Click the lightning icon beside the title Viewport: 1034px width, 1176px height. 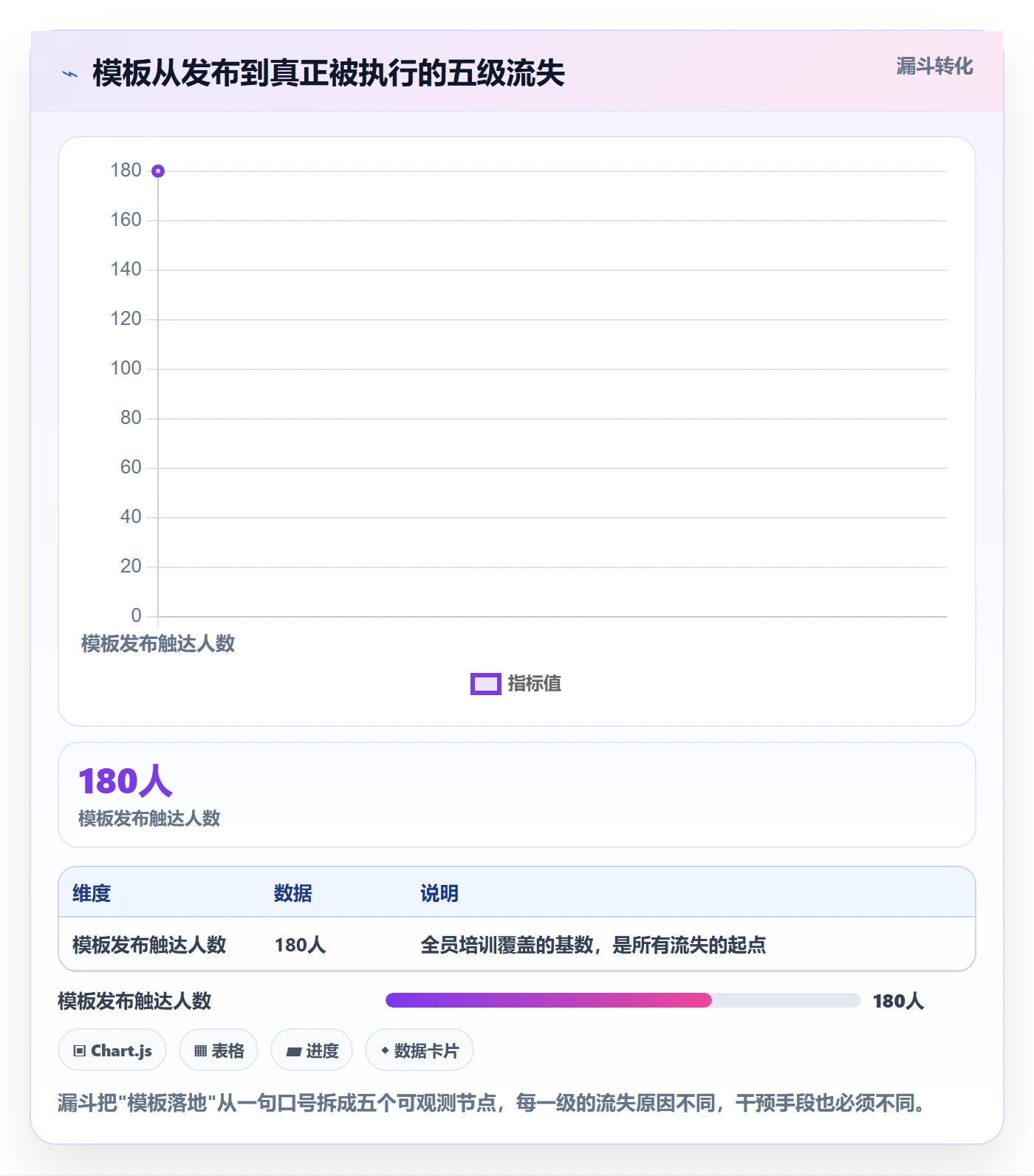[x=70, y=74]
